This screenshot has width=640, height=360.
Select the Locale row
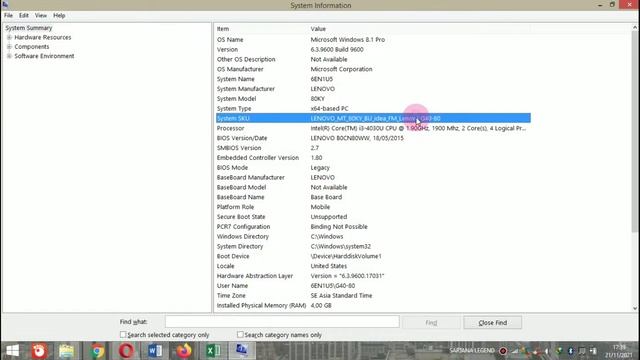click(373, 266)
